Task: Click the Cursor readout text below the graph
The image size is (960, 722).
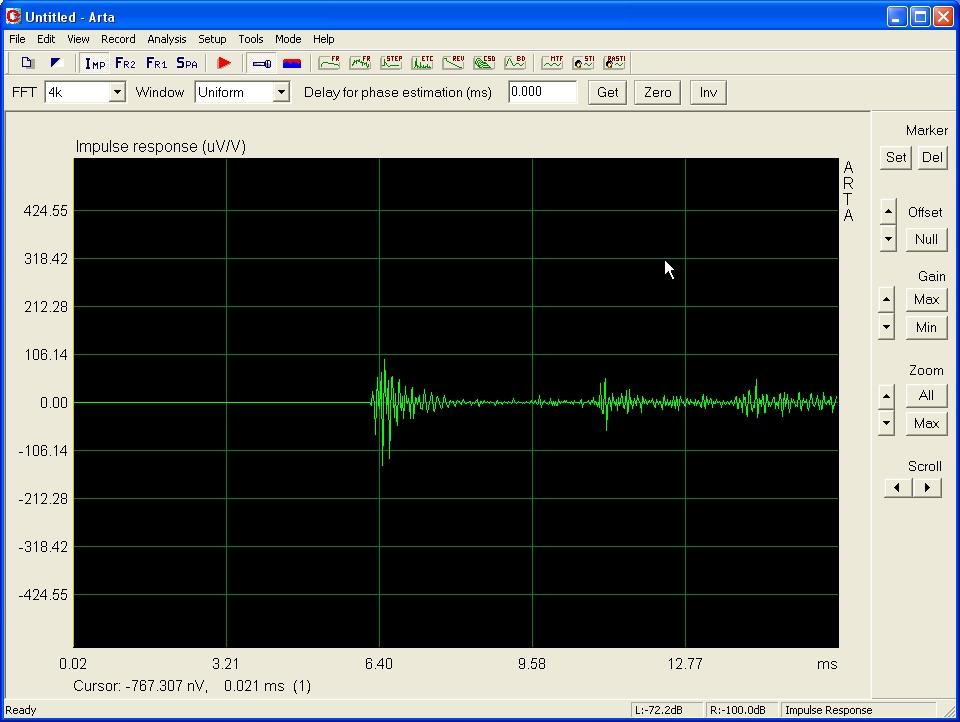Action: click(192, 686)
